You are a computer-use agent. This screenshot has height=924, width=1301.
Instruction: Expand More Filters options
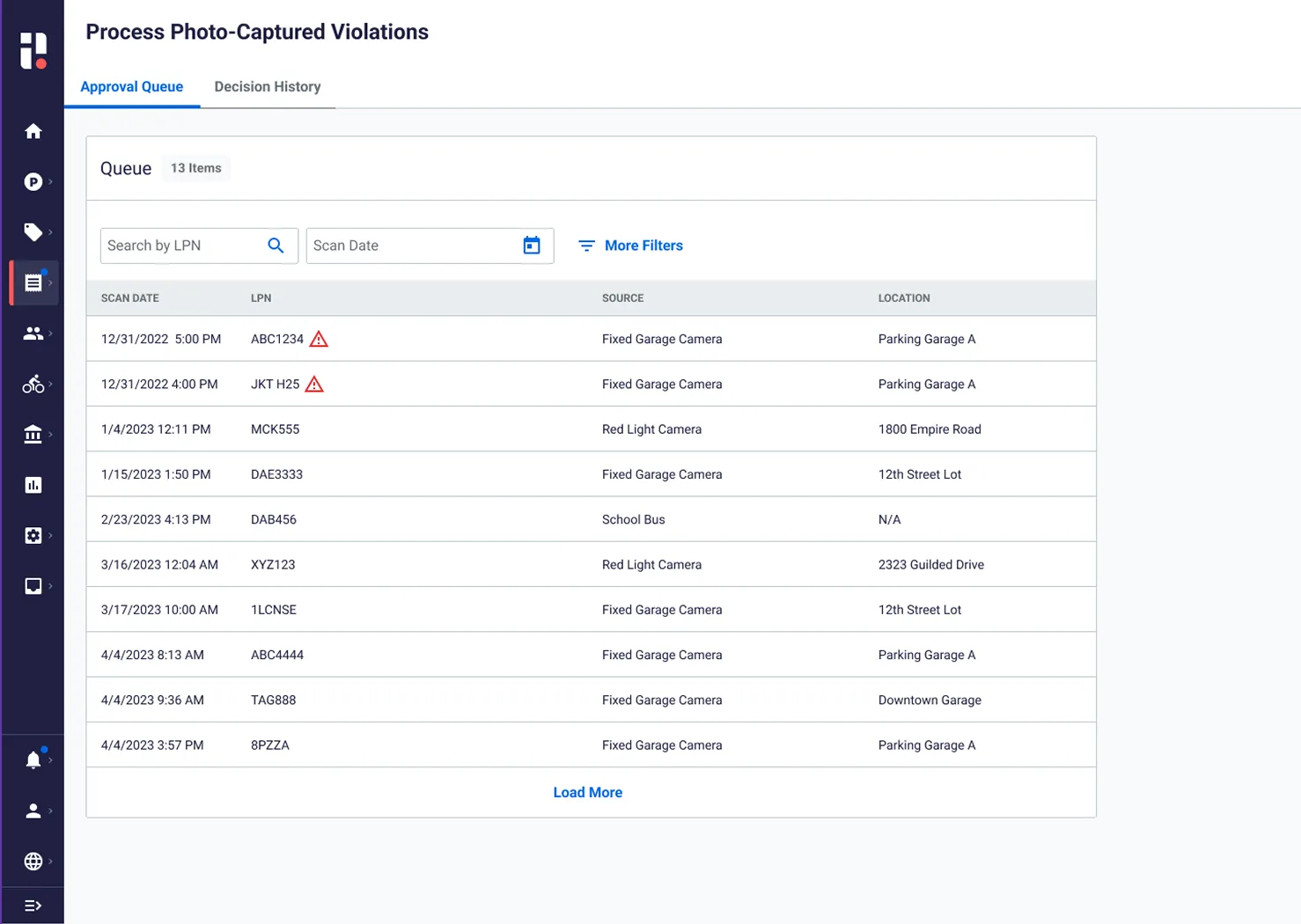630,246
